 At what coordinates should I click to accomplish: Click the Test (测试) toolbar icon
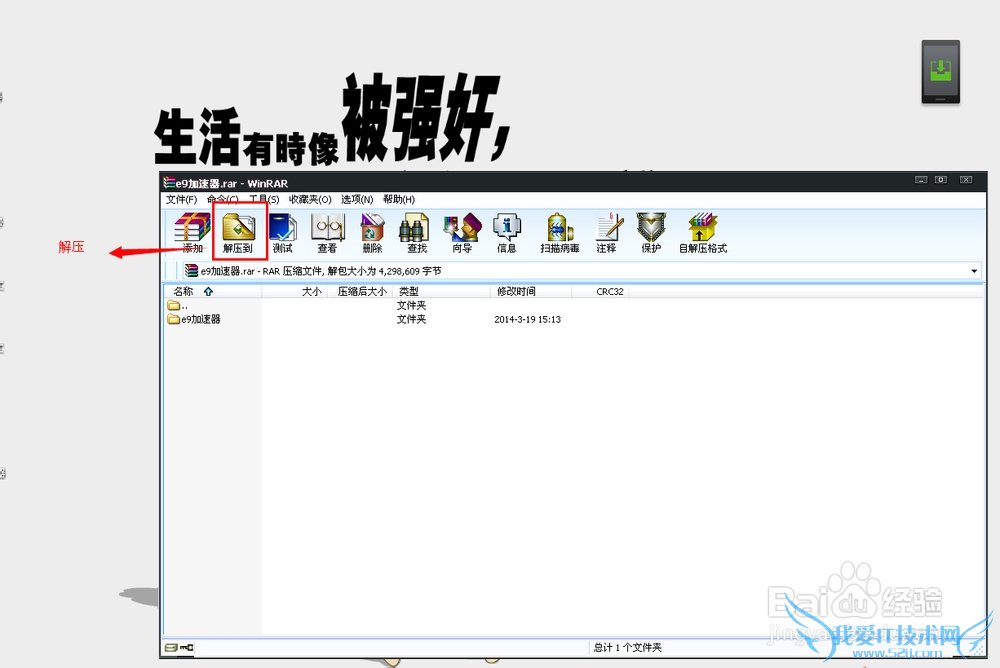pos(283,233)
